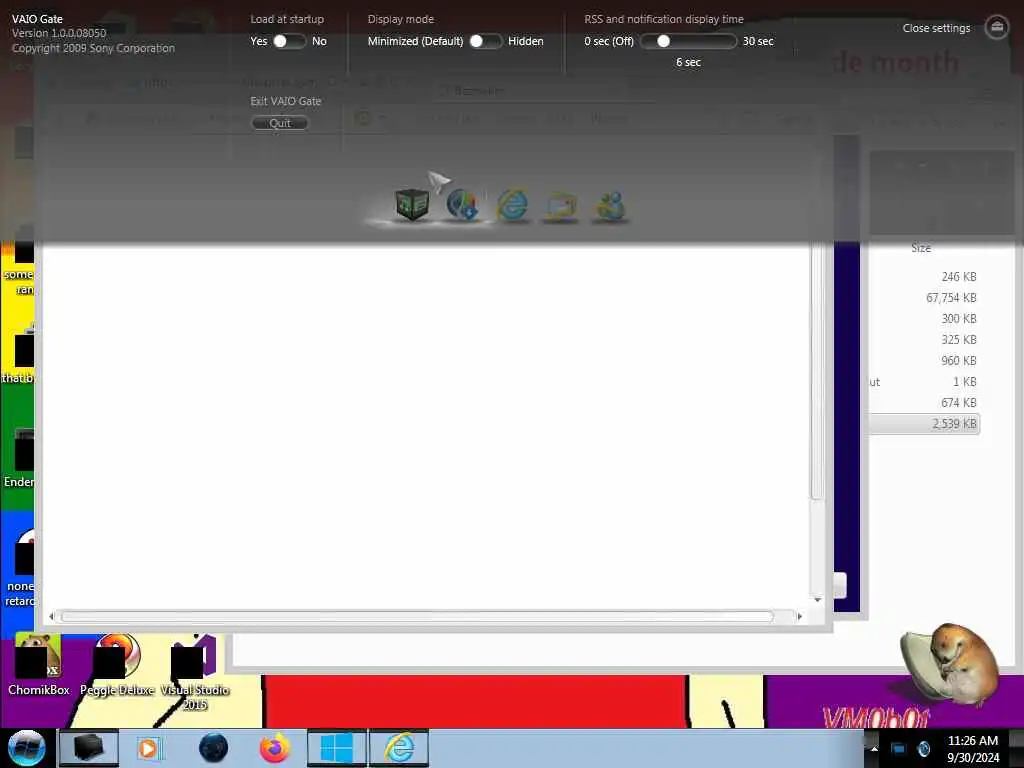Click the Close settings icon
The height and width of the screenshot is (768, 1024).
(x=997, y=27)
